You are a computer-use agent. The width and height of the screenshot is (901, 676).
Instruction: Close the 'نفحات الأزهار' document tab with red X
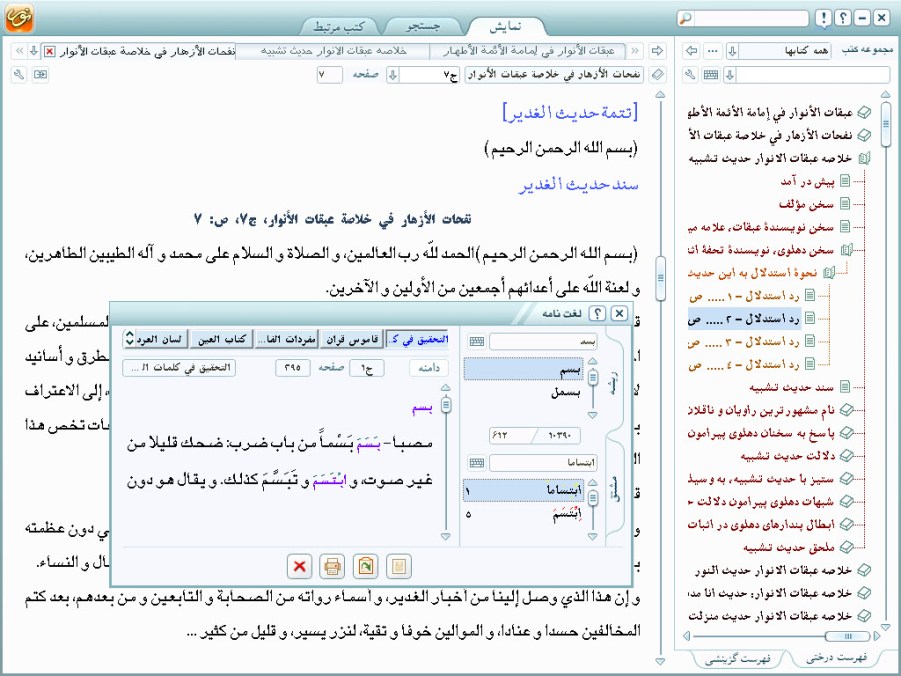50,52
